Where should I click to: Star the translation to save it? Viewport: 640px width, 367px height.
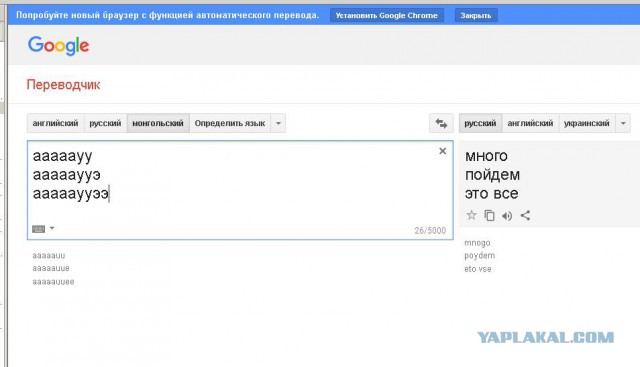[x=471, y=215]
